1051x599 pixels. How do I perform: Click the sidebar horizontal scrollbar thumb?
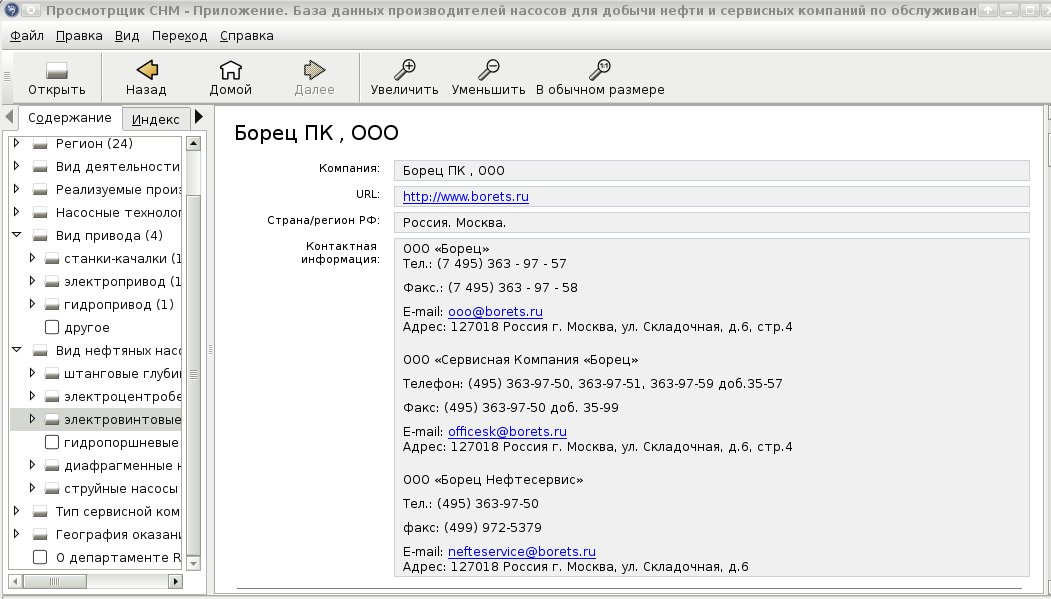tap(56, 582)
